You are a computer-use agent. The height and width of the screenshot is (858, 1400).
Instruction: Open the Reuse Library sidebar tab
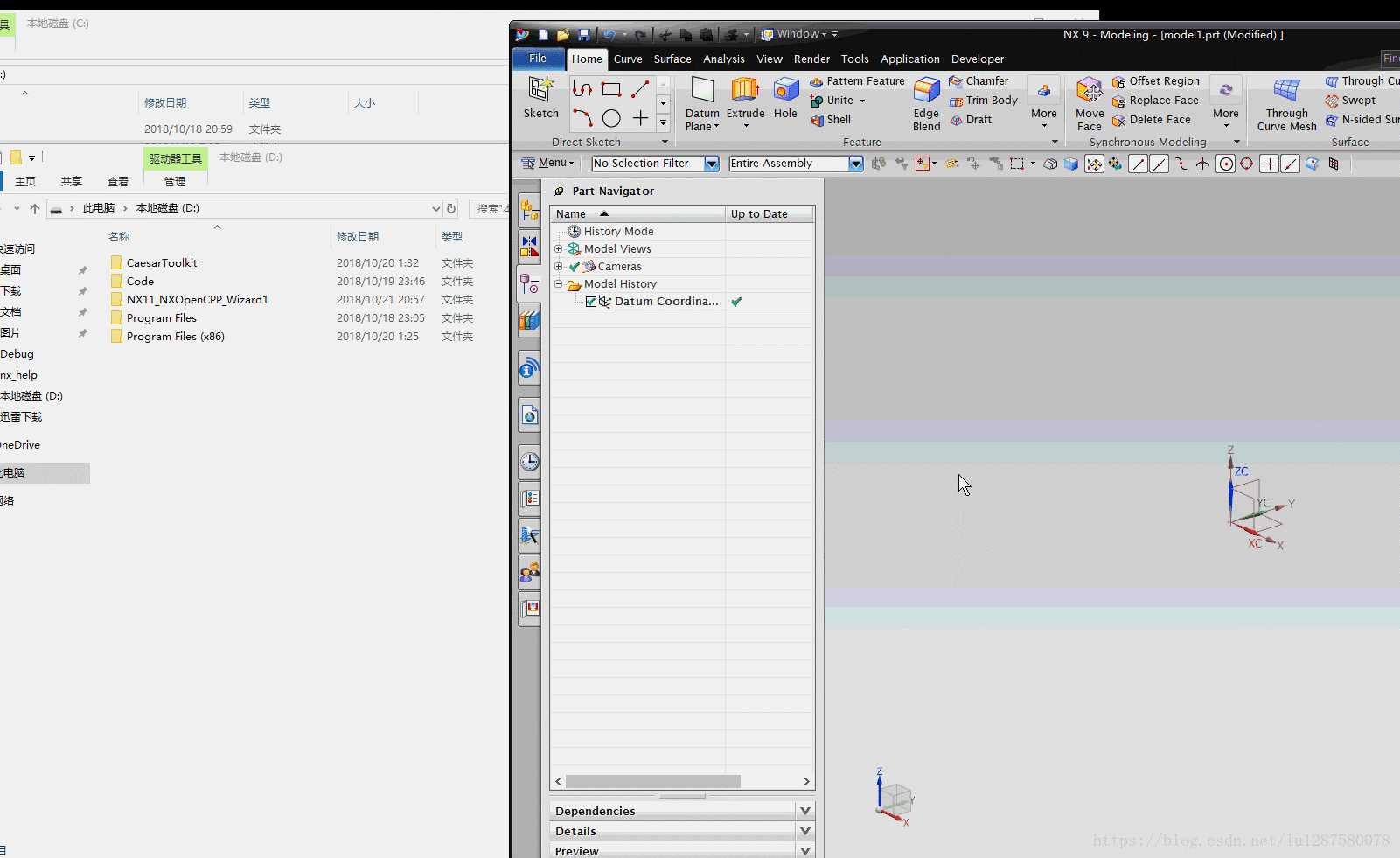[529, 321]
